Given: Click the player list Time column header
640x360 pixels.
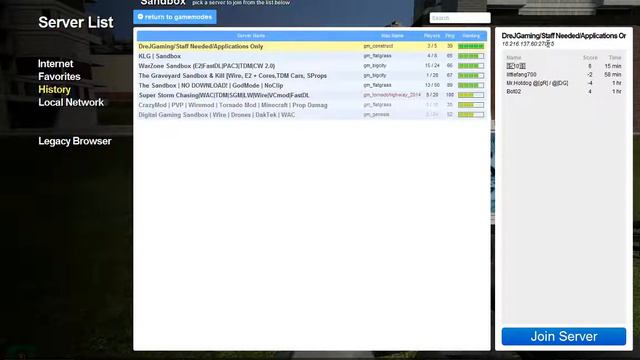Looking at the screenshot, I should [615, 58].
